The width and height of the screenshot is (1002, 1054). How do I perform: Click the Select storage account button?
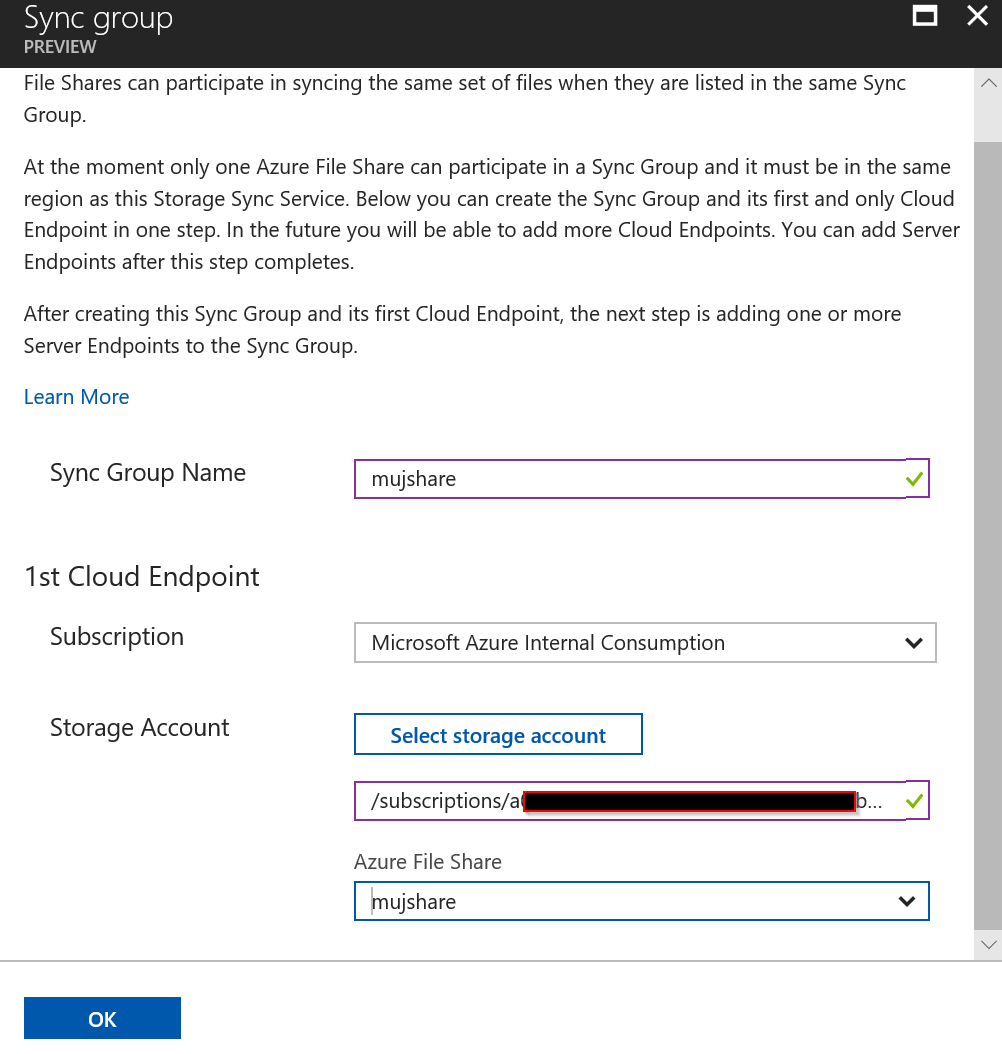(498, 735)
